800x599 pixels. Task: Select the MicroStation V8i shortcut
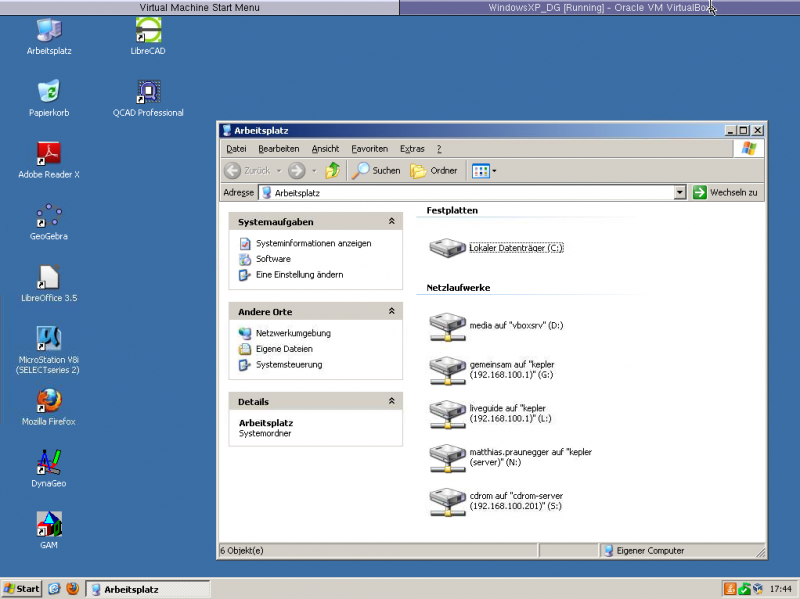(49, 350)
